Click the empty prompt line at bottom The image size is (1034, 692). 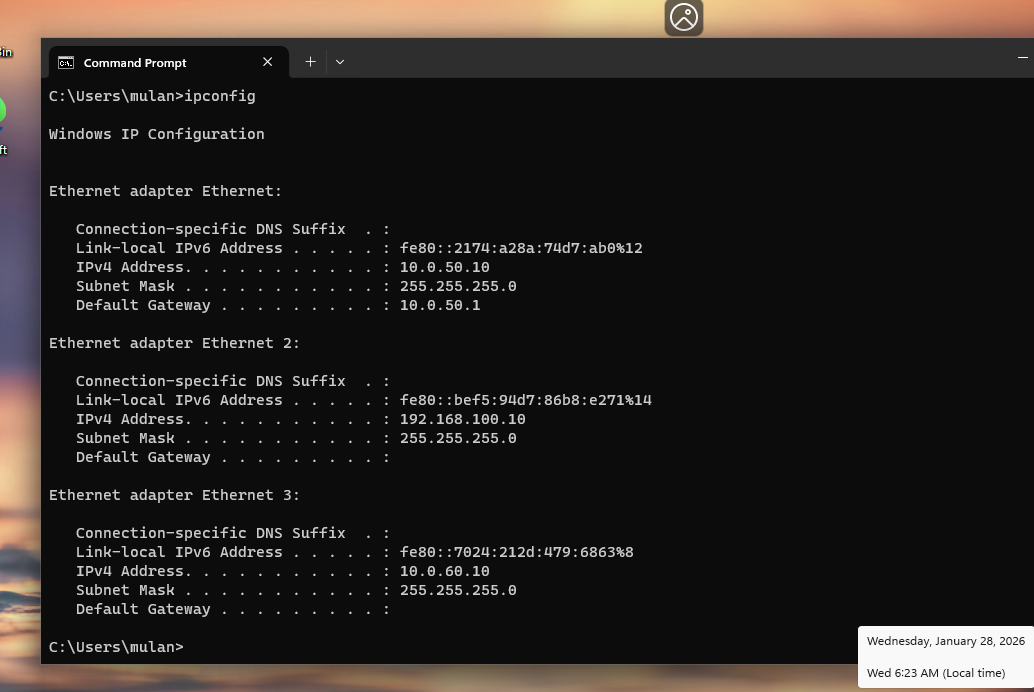click(400, 647)
